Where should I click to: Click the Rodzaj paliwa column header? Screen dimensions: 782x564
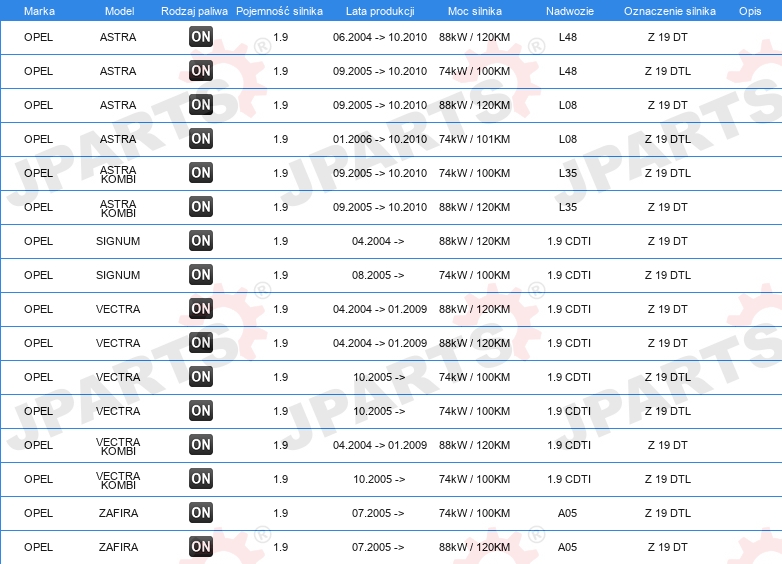pyautogui.click(x=195, y=11)
